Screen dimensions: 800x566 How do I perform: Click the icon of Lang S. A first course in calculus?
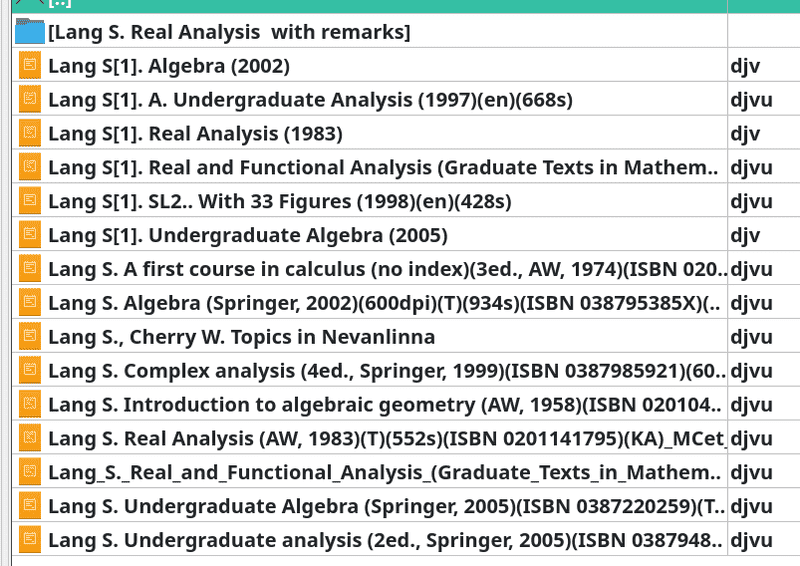(30, 268)
